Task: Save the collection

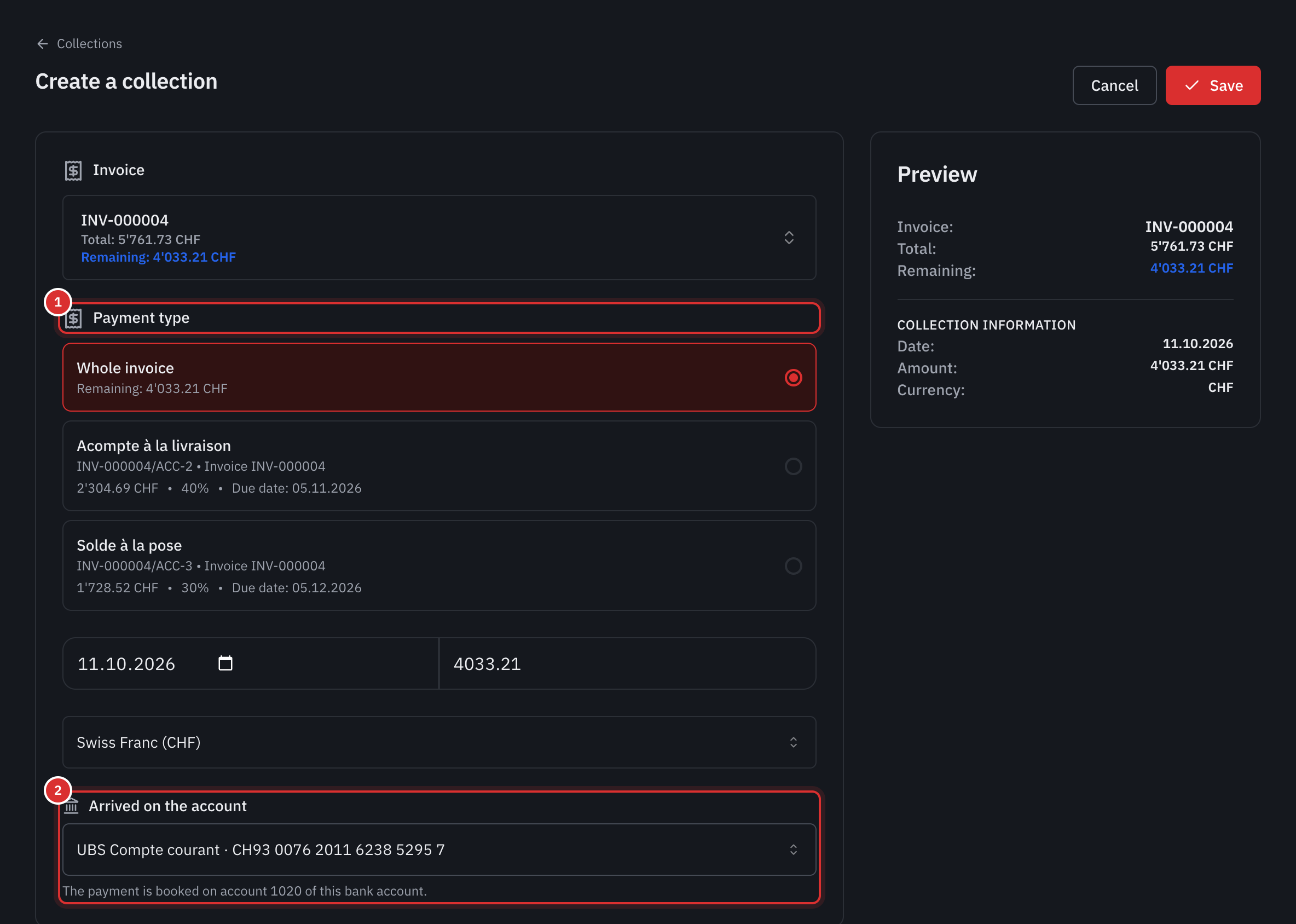Action: [x=1212, y=85]
